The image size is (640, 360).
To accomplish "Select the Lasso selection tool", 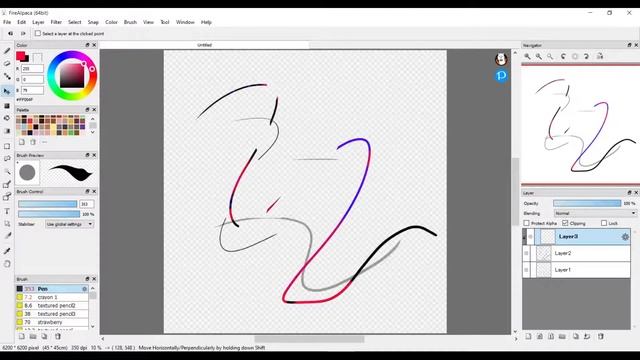I will (x=7, y=158).
